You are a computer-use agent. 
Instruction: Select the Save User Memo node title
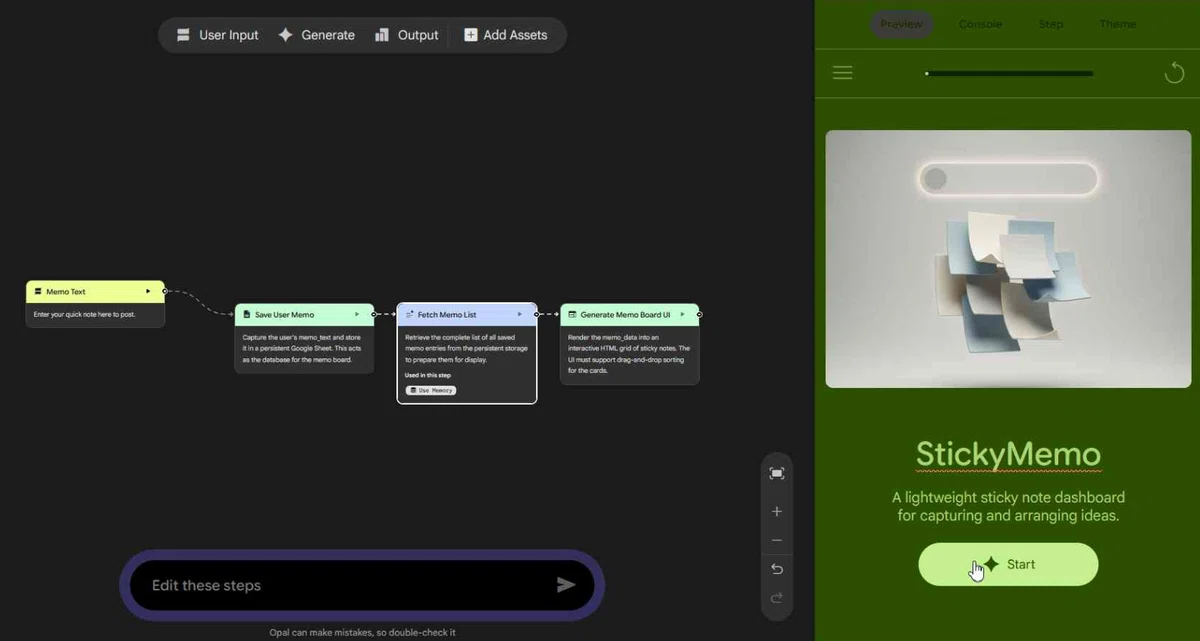coord(285,314)
